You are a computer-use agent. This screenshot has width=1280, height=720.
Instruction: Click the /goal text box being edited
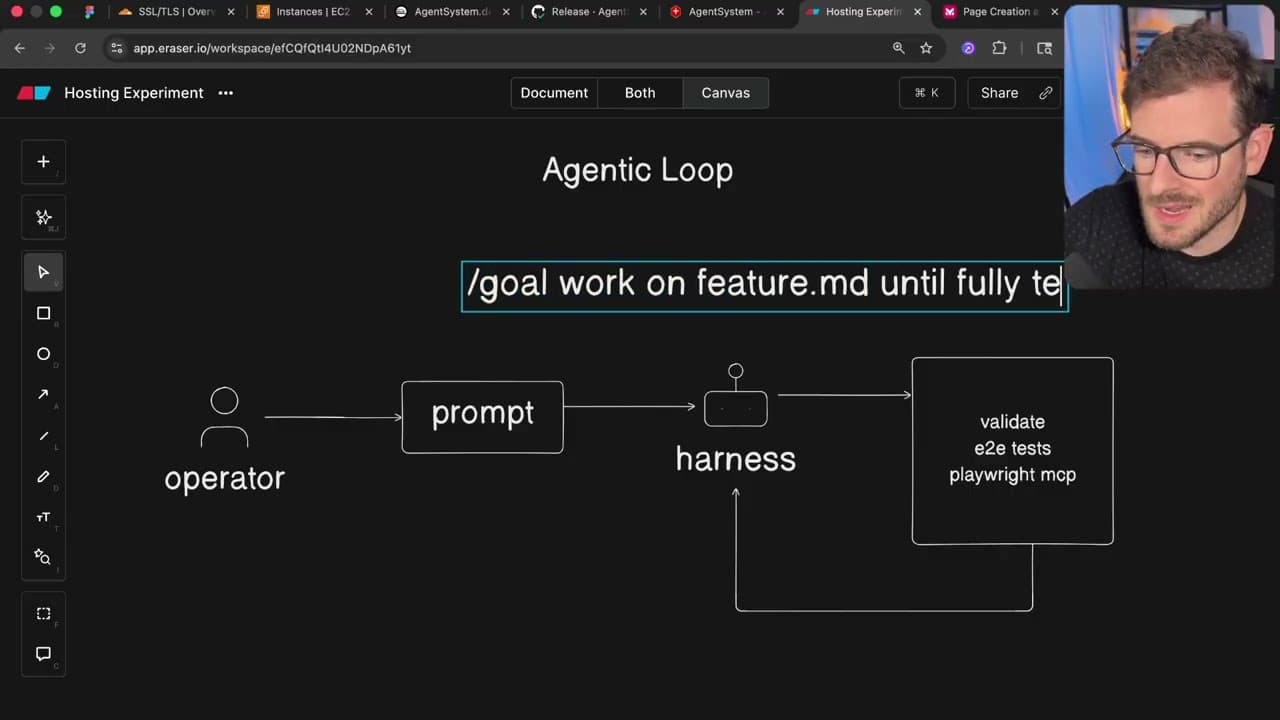[x=765, y=286]
